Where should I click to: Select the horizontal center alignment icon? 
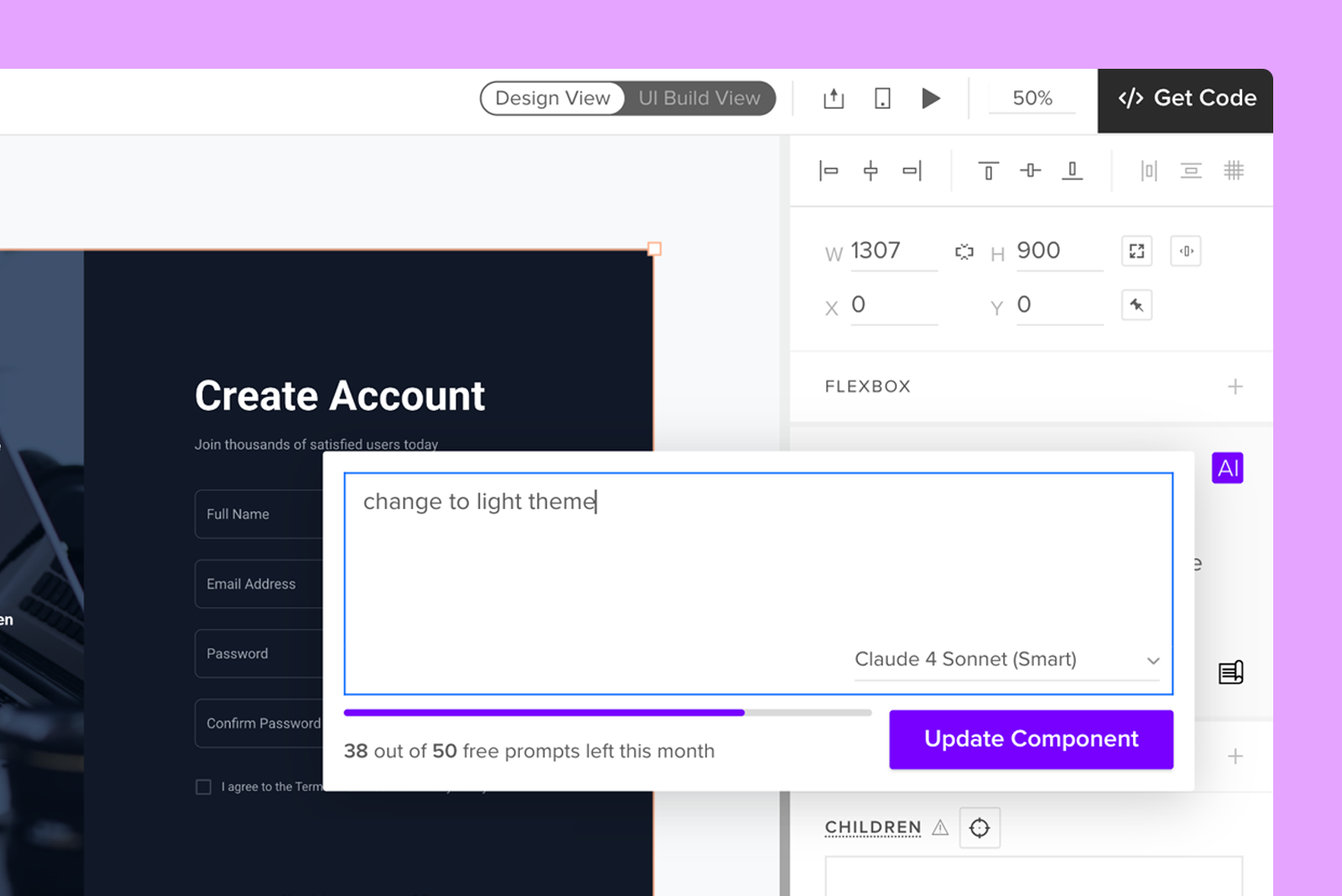pyautogui.click(x=871, y=170)
